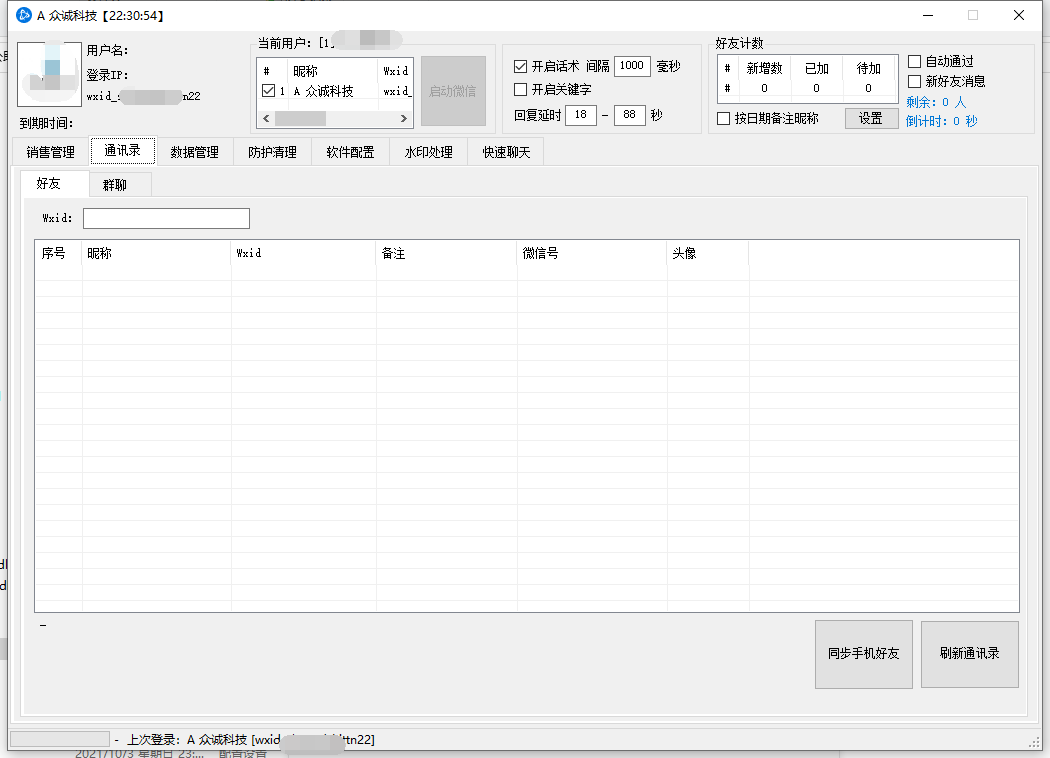Toggle the 自动通过 checkbox

(x=914, y=62)
